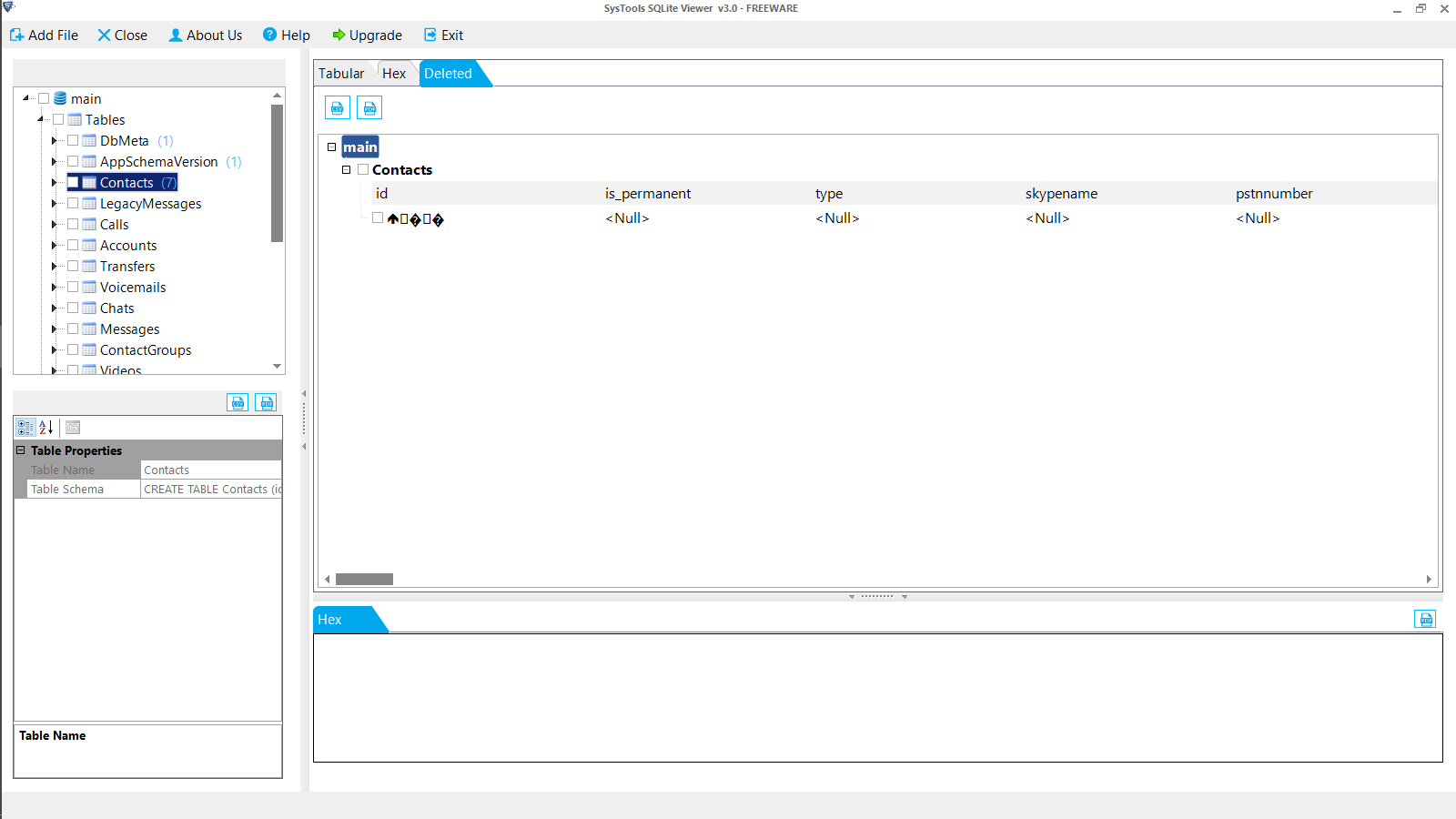This screenshot has height=819, width=1456.
Task: Click the tree vertical scrollbar thumb
Action: pos(277,173)
